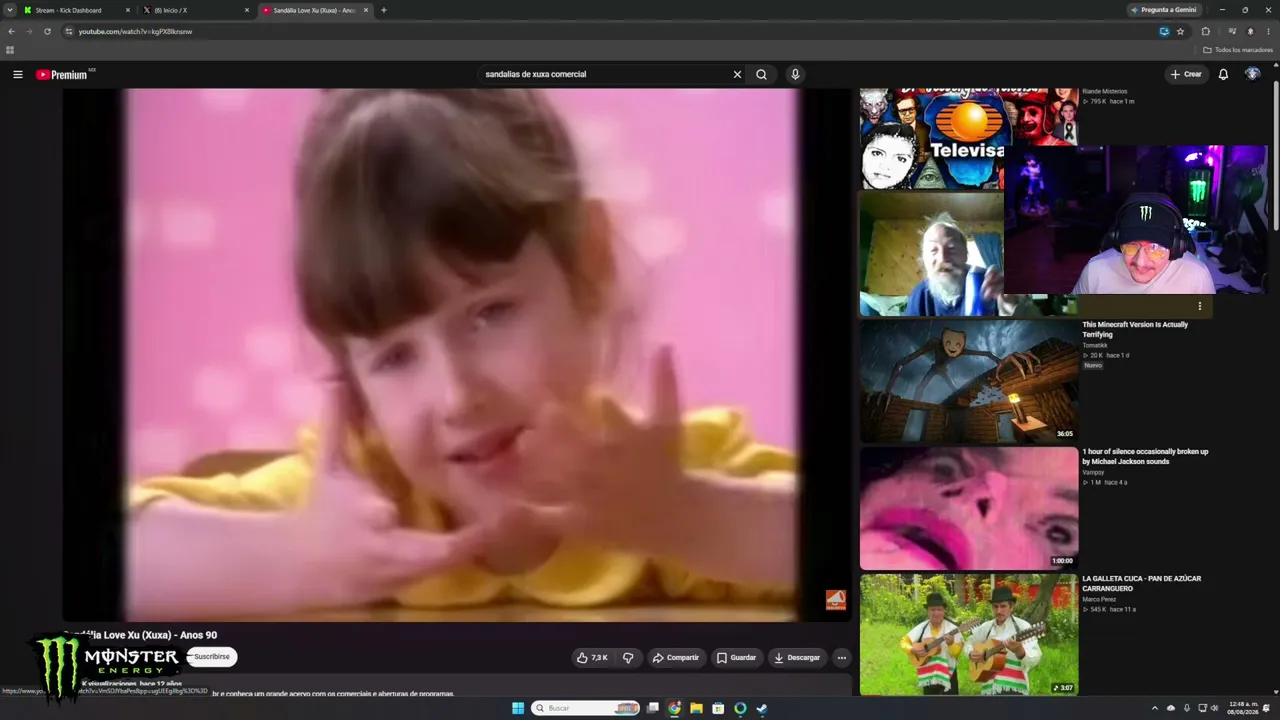Share the video using Compartir
Screen dimensions: 1280x720
676,657
